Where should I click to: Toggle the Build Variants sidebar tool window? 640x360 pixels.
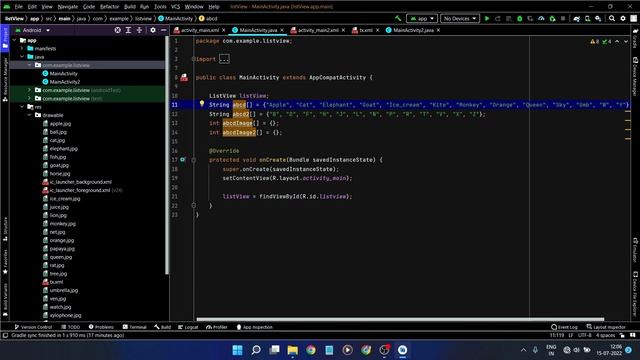click(x=5, y=300)
